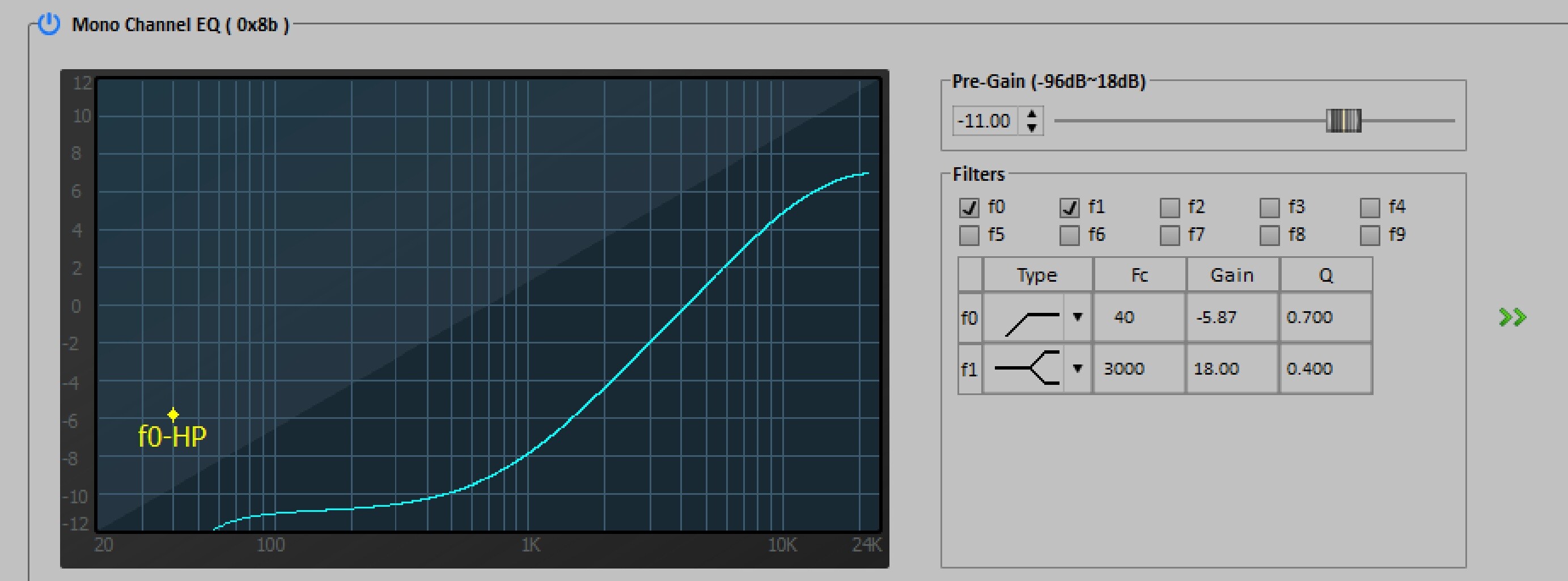Decrease Pre-Gain with the down arrow

1032,128
